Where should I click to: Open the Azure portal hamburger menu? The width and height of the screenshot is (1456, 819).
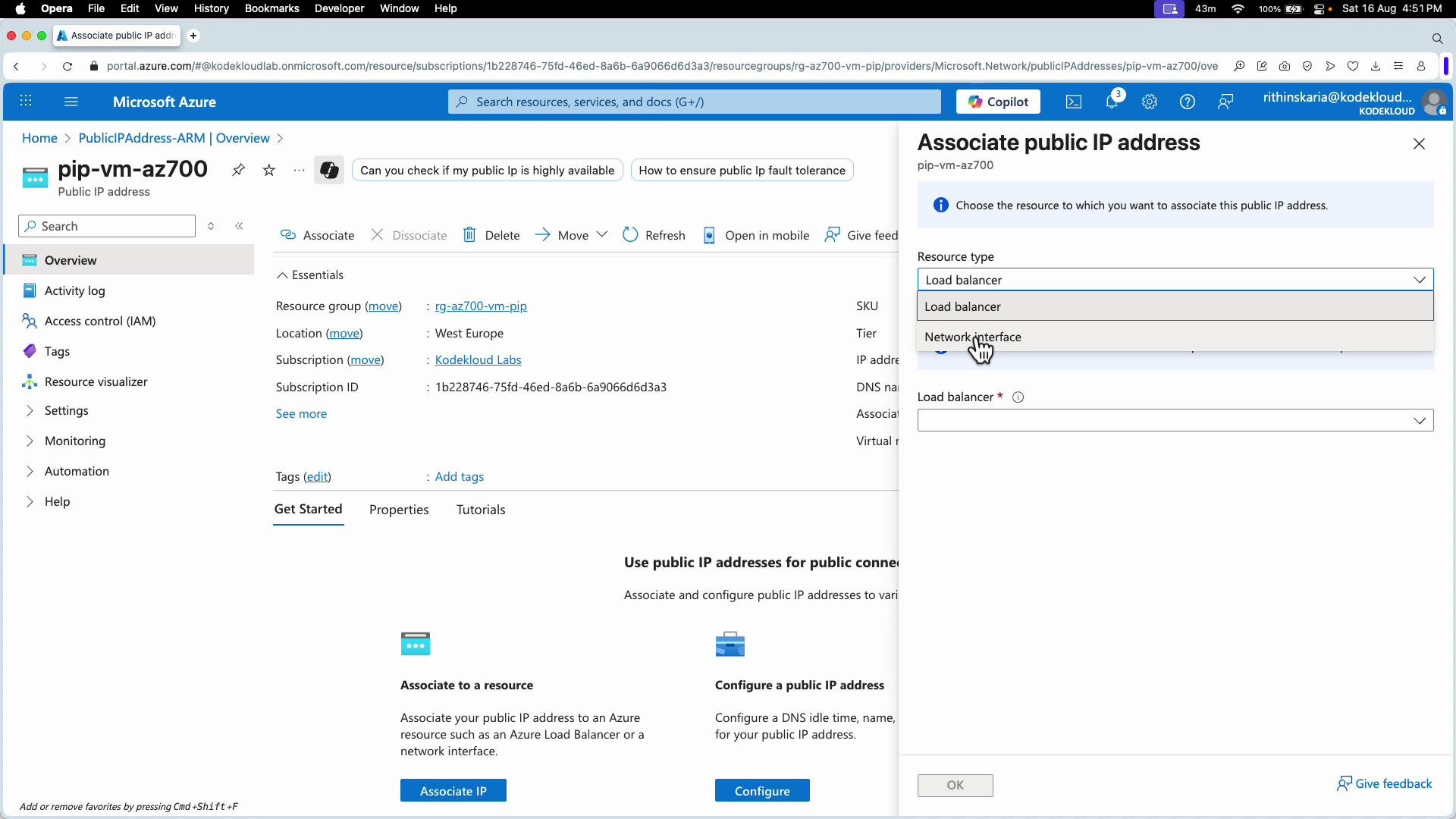[x=71, y=102]
